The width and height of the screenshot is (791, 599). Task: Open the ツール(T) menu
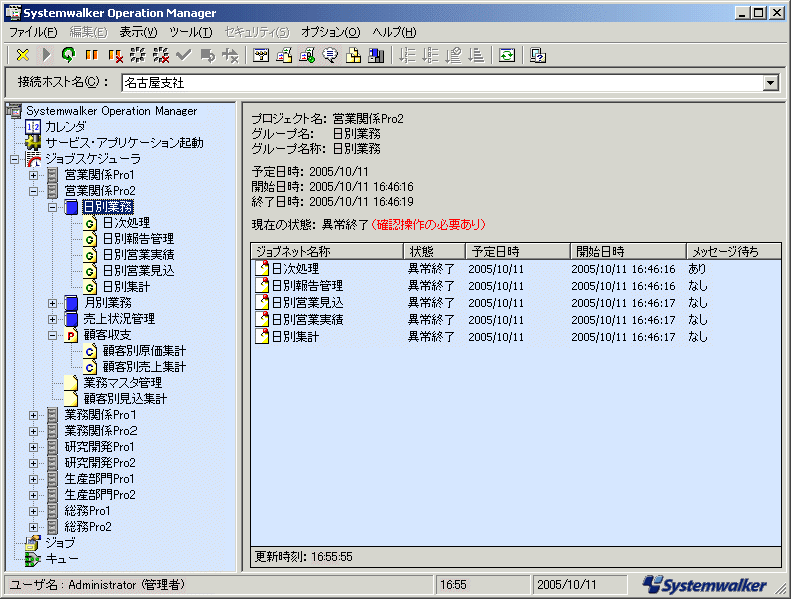click(x=191, y=32)
